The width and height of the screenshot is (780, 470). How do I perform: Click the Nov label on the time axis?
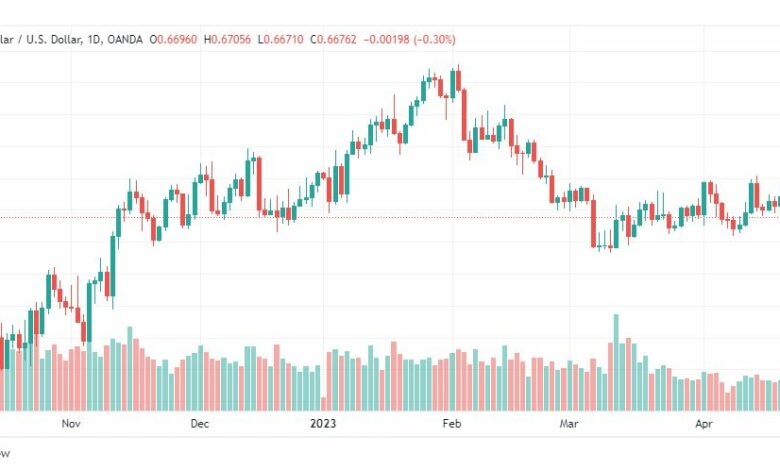pyautogui.click(x=71, y=424)
